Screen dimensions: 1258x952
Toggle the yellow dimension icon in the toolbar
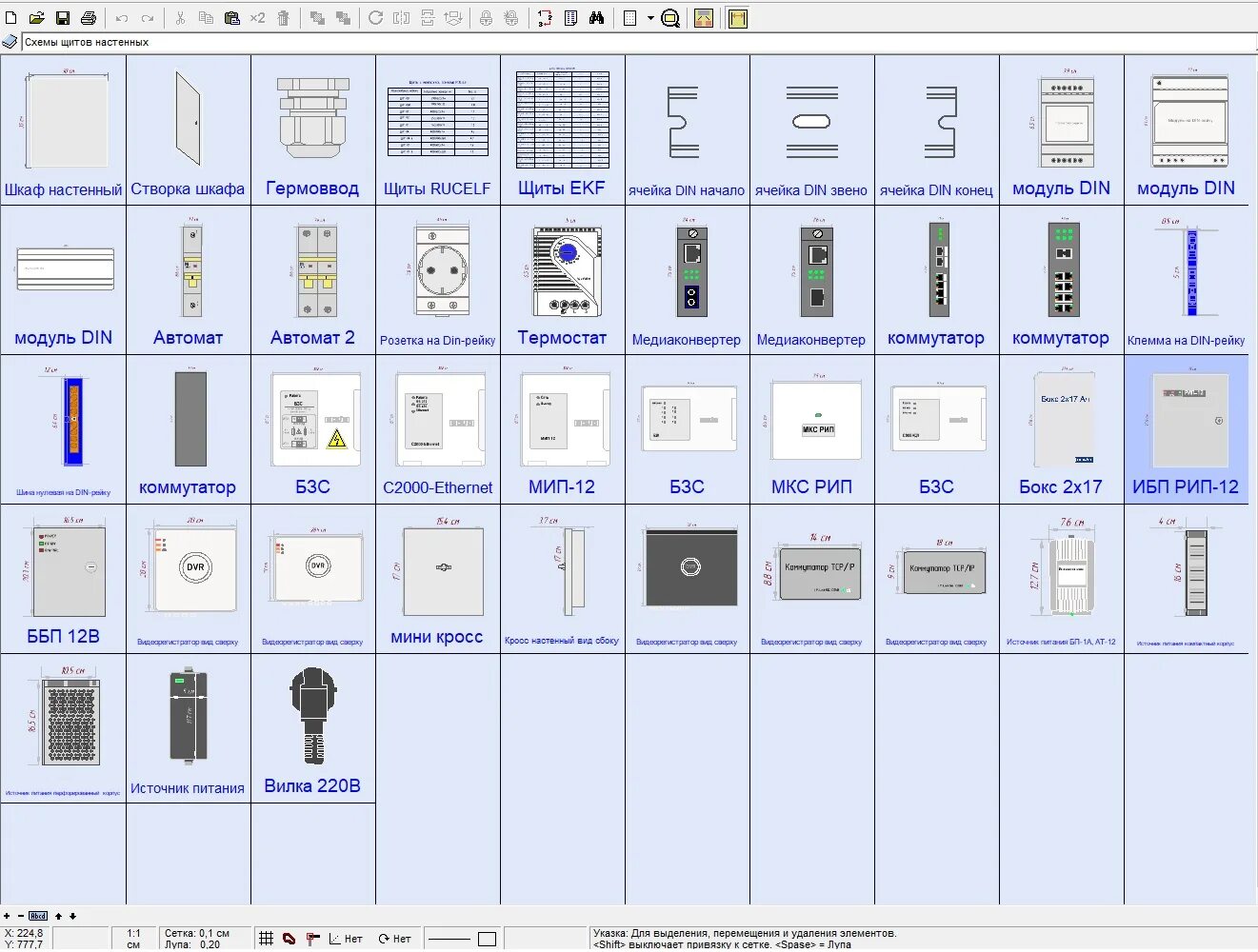tap(738, 18)
